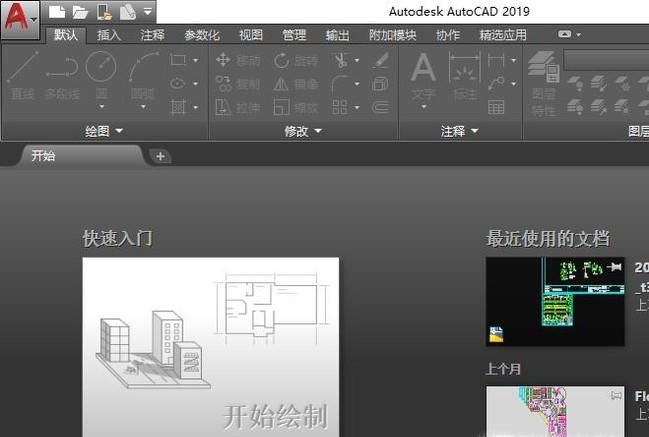Expand the 圆 circle options arrow

click(x=101, y=106)
